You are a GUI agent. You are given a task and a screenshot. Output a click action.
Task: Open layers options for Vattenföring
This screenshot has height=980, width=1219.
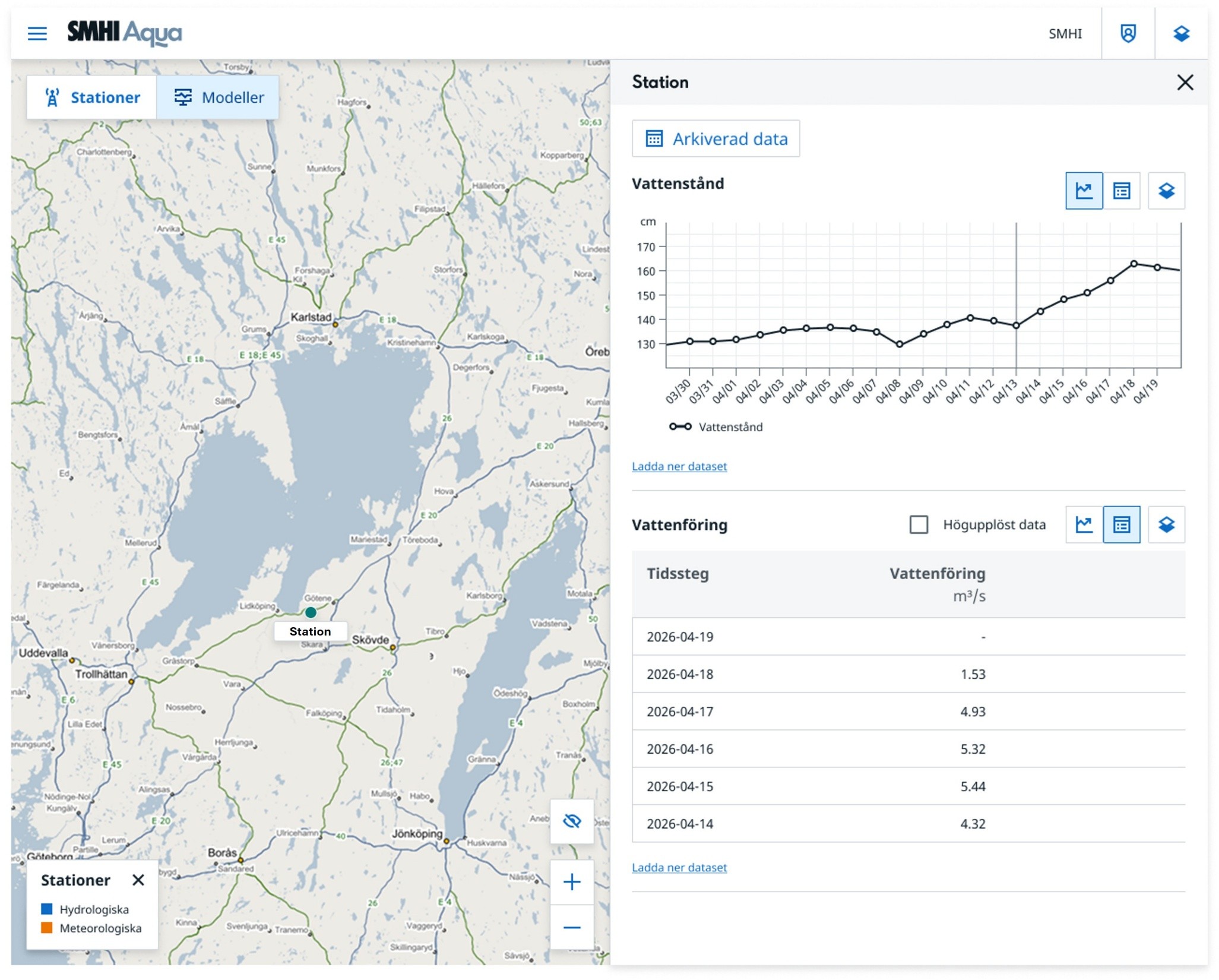(1166, 524)
